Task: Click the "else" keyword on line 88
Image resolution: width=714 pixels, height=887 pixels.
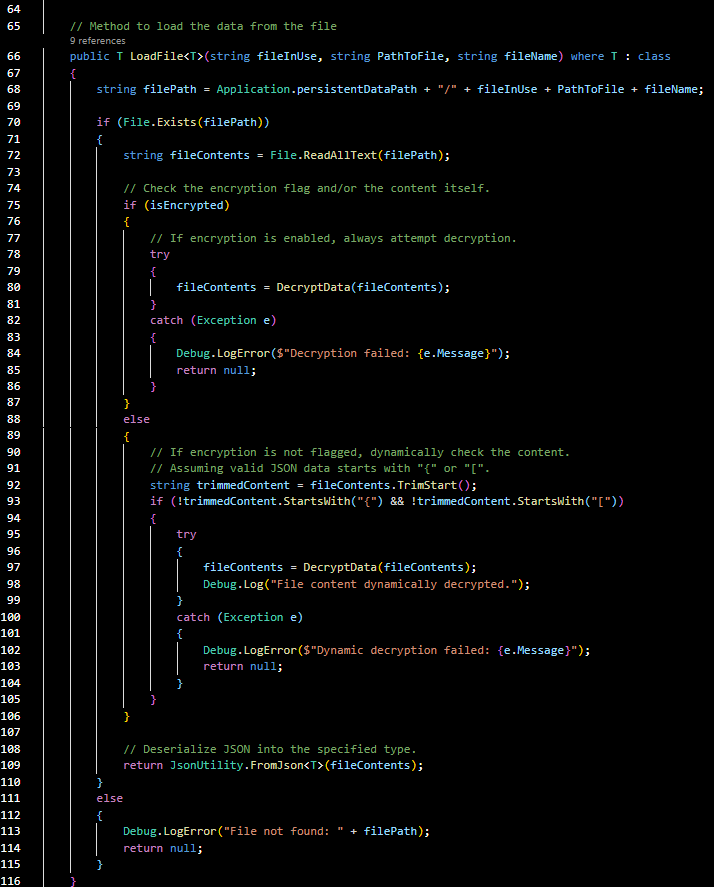Action: (x=136, y=419)
